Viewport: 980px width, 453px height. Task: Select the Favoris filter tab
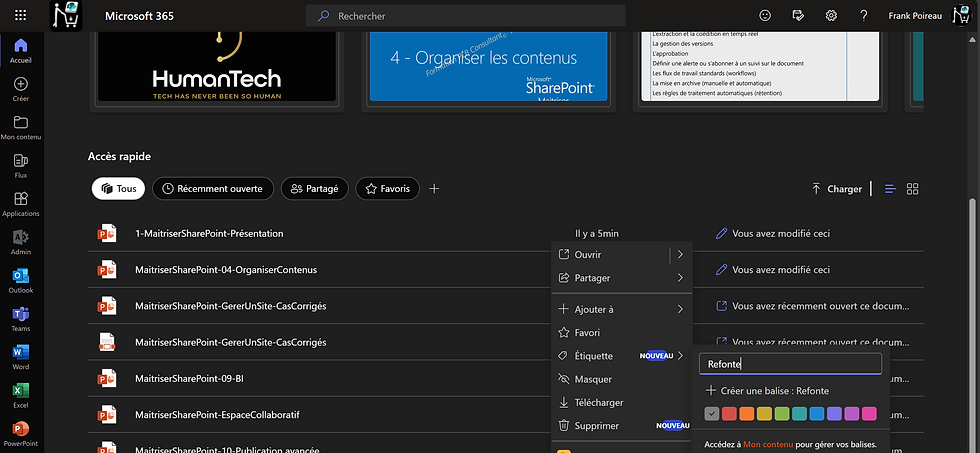[388, 189]
